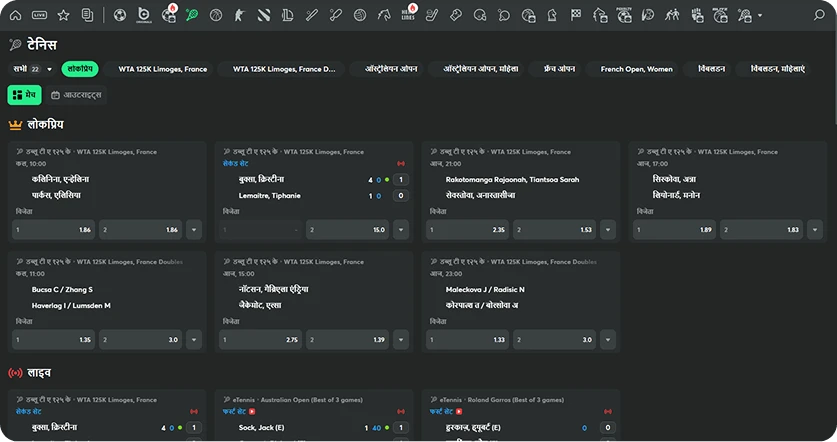This screenshot has width=837, height=442.
Task: Switch to आउटराइट्स view
Action: (76, 94)
